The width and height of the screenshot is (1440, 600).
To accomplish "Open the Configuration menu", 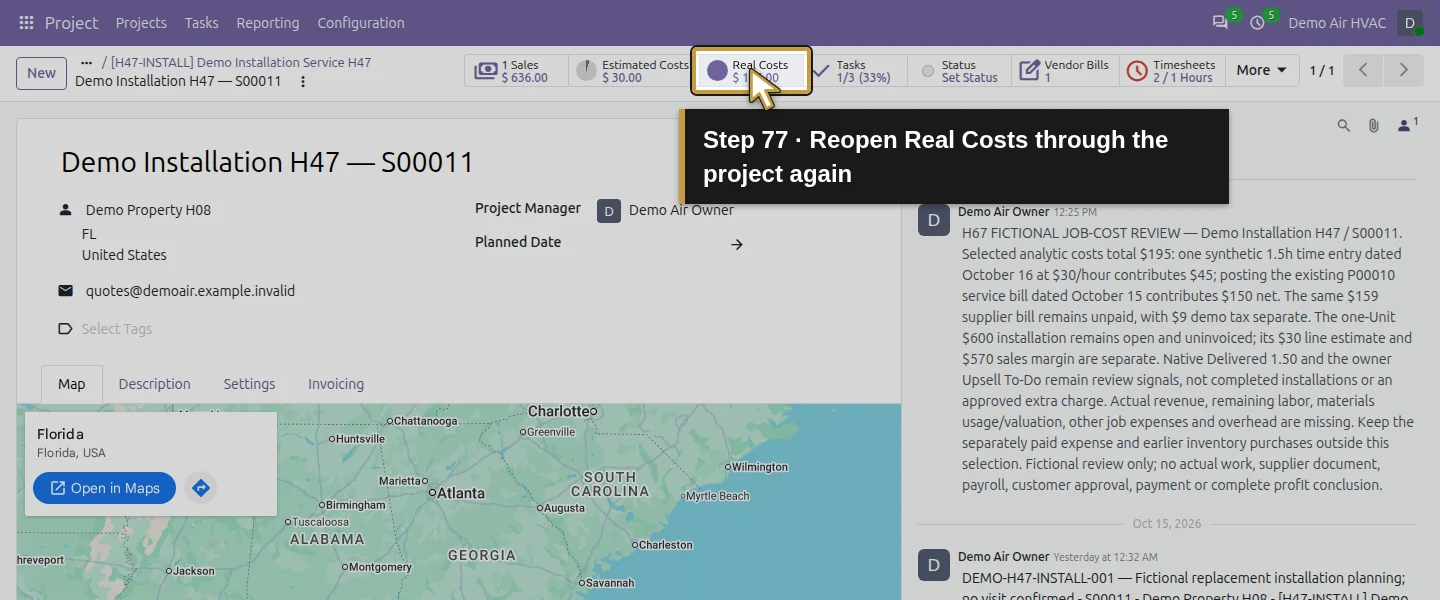I will tap(361, 22).
